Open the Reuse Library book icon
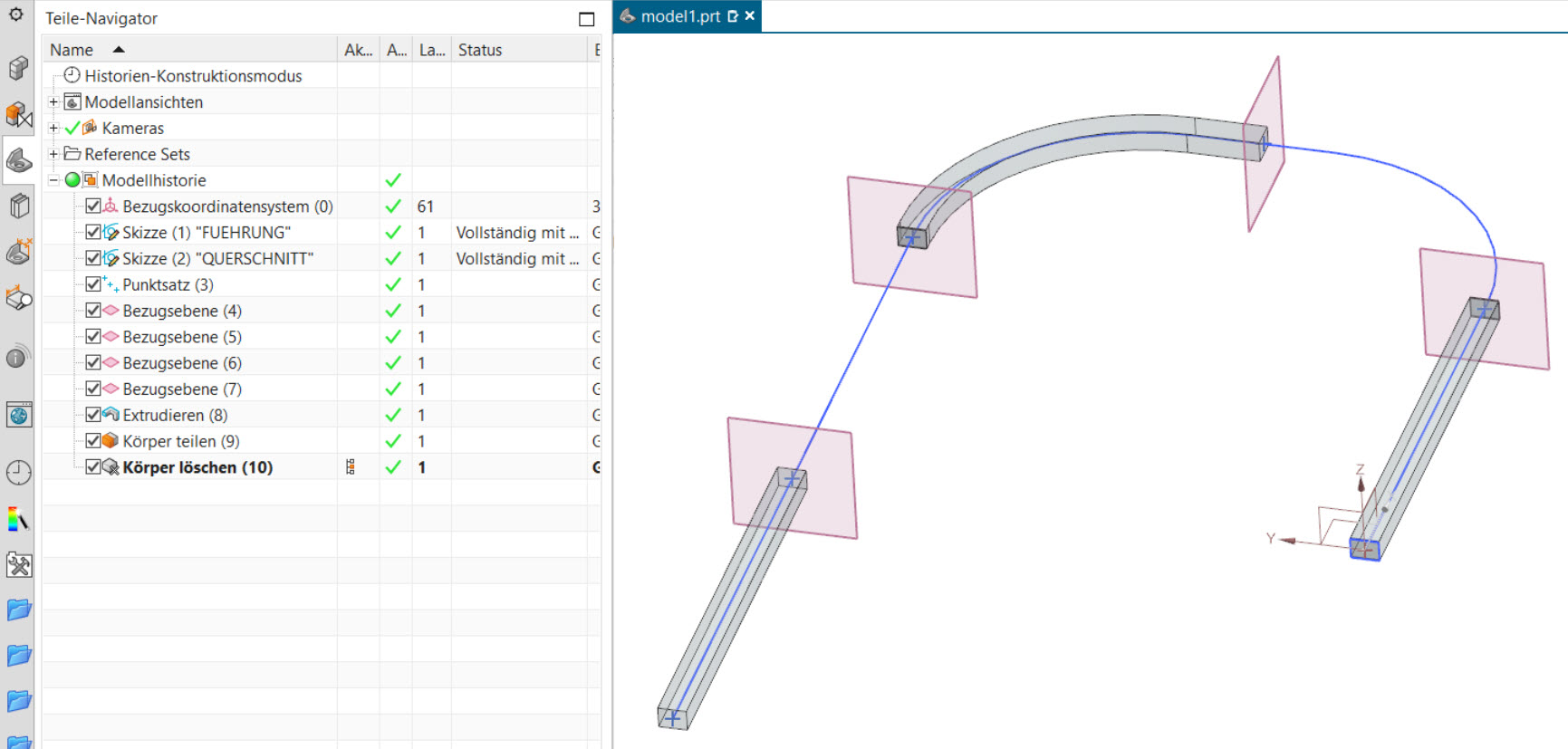Screen dimensions: 1568x749 tap(18, 206)
